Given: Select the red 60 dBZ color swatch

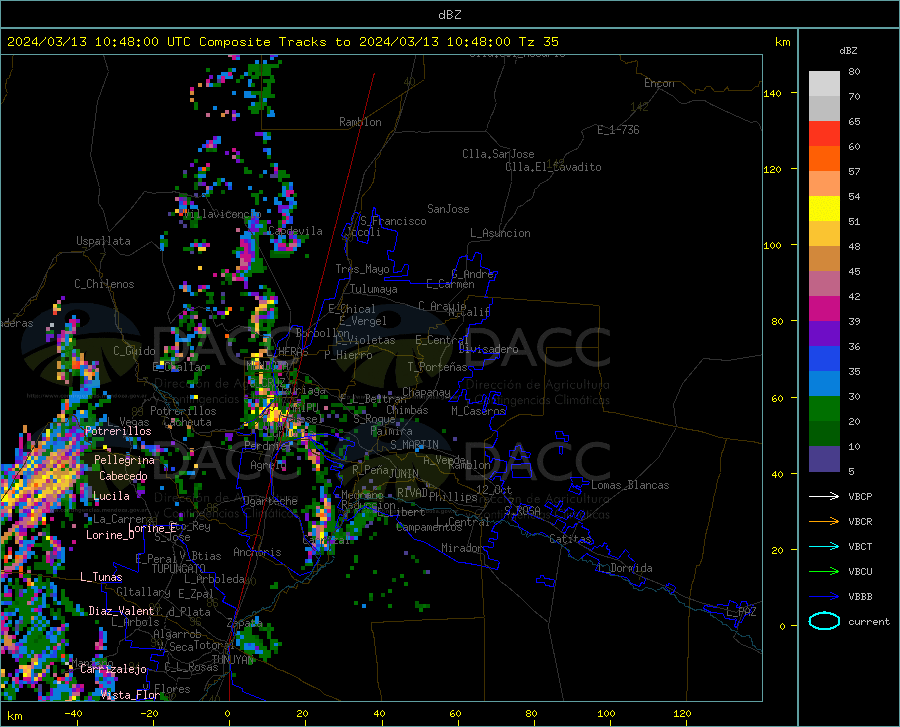Looking at the screenshot, I should 824,134.
